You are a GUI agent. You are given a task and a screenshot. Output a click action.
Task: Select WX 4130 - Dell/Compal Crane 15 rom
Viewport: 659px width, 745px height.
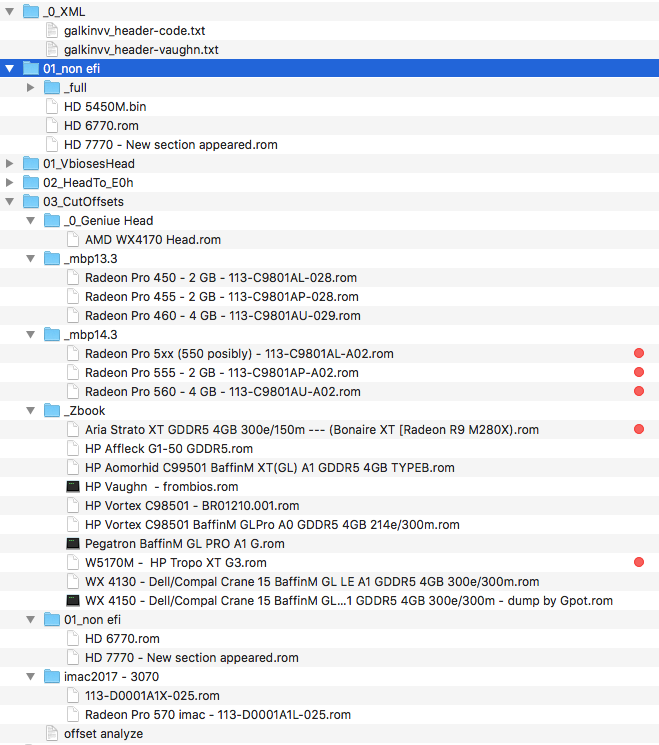coord(312,582)
